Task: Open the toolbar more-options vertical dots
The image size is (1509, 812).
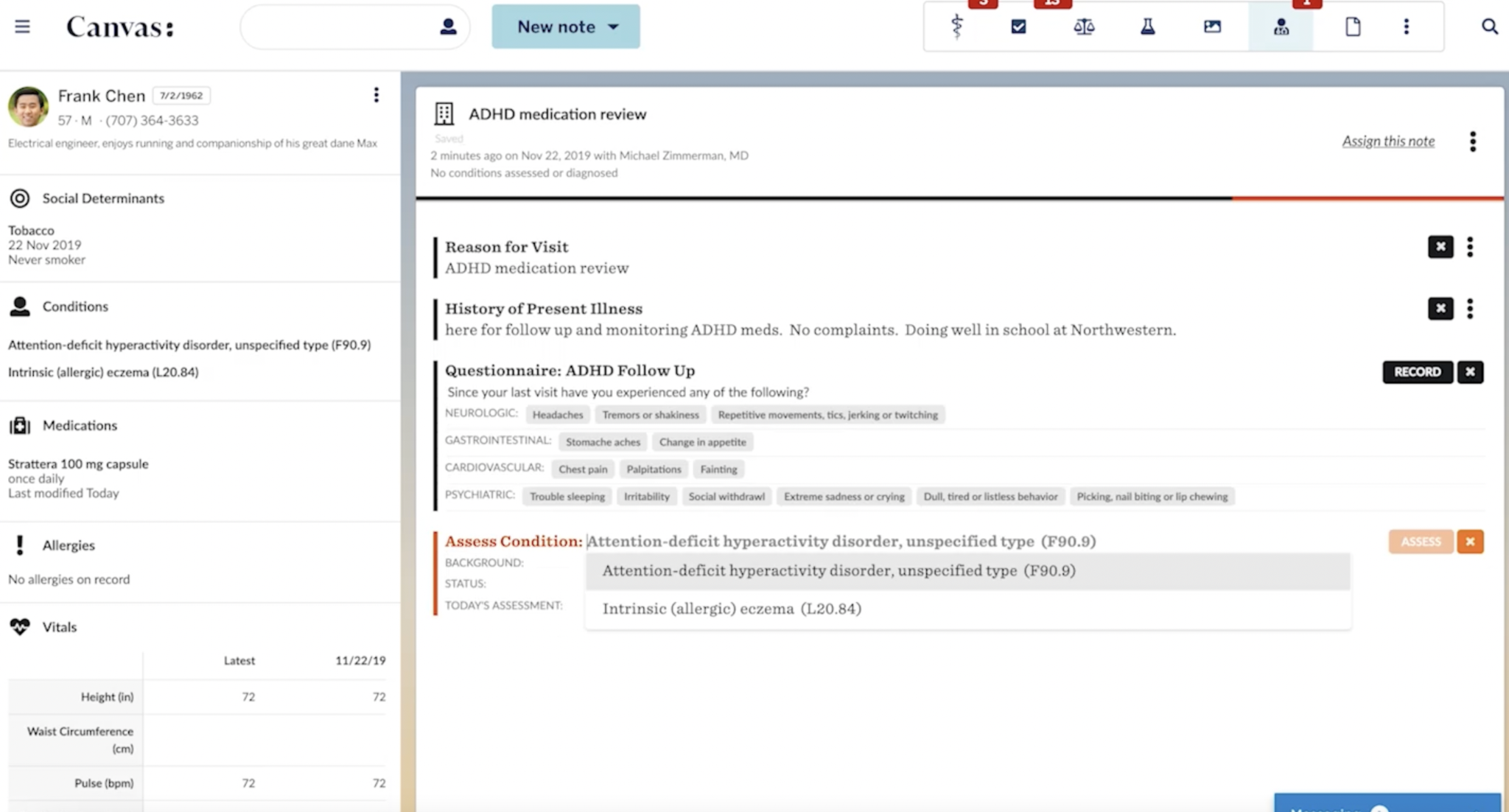Action: [x=1406, y=27]
